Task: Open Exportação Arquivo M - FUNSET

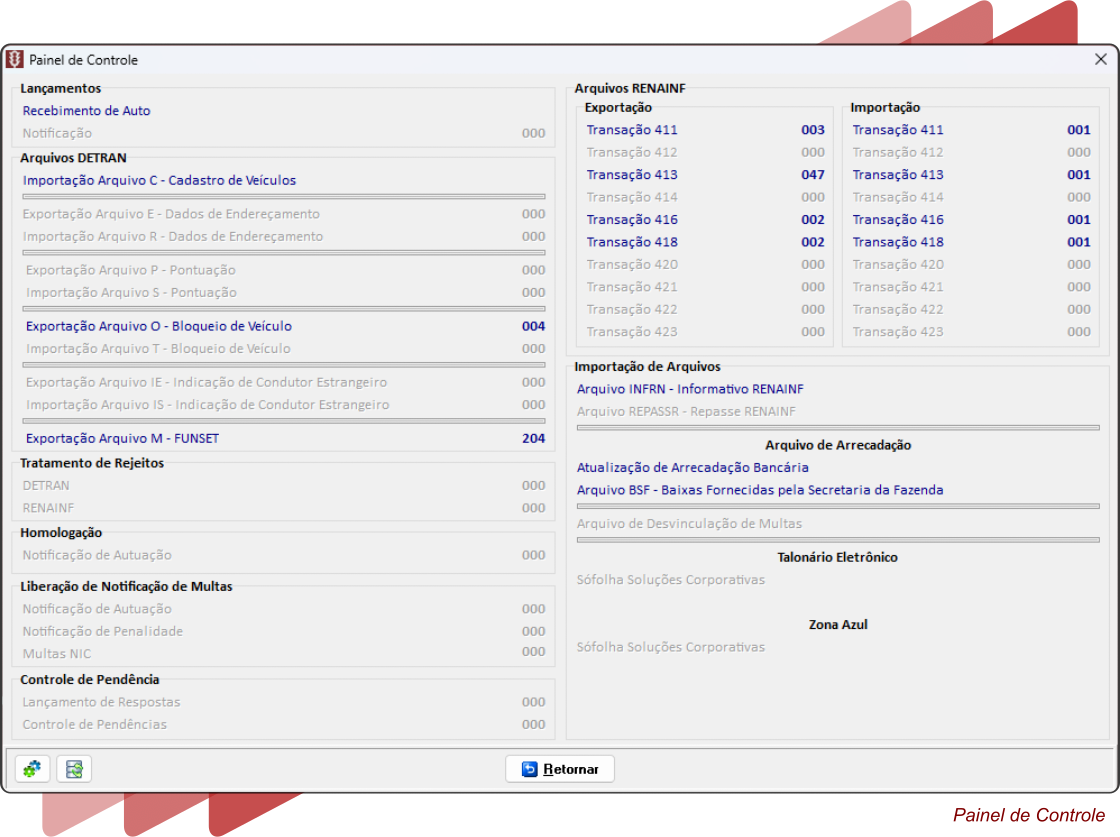Action: 122,438
